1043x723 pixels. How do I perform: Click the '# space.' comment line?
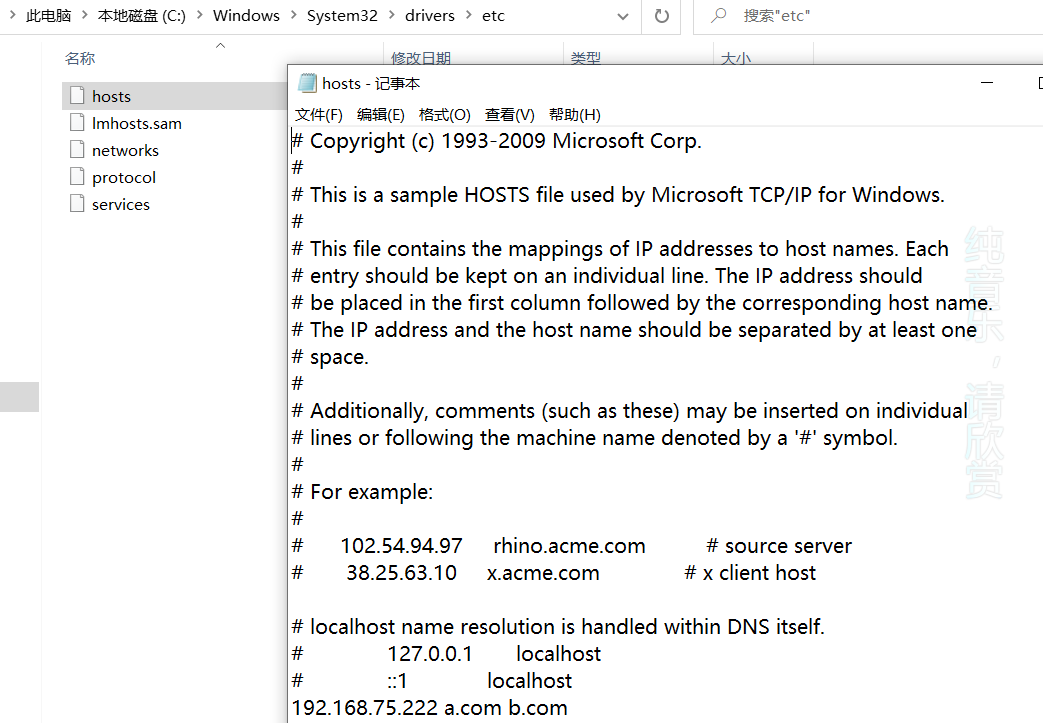330,357
